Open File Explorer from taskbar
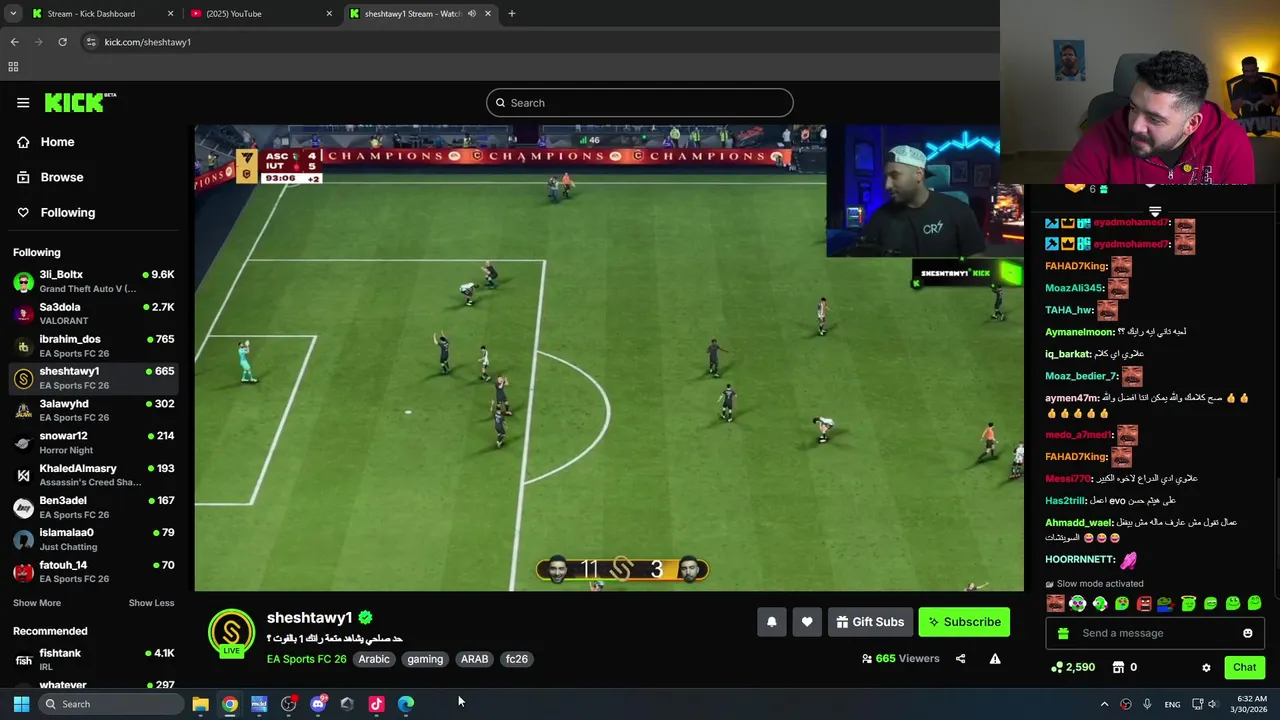Screen dimensions: 1280x720 point(200,704)
